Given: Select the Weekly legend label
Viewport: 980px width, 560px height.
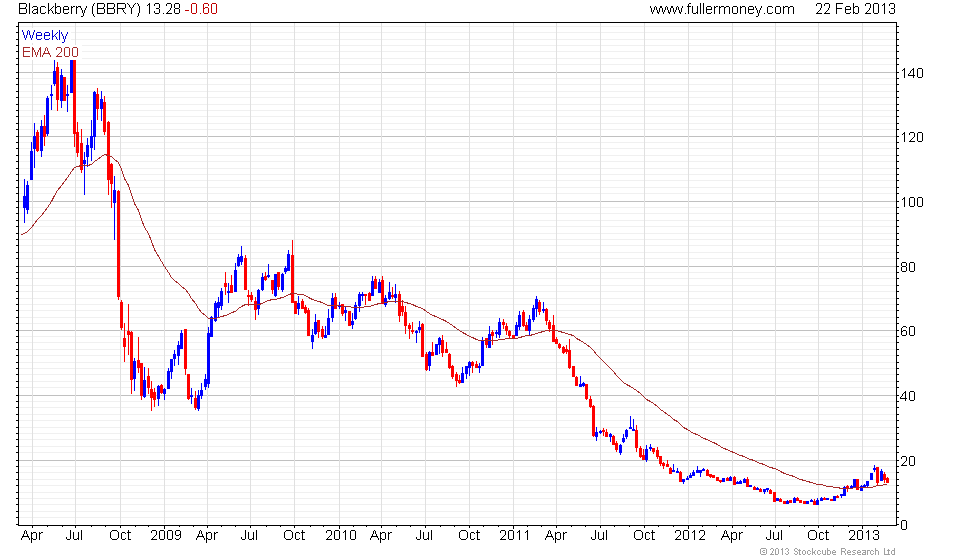Looking at the screenshot, I should 45,36.
